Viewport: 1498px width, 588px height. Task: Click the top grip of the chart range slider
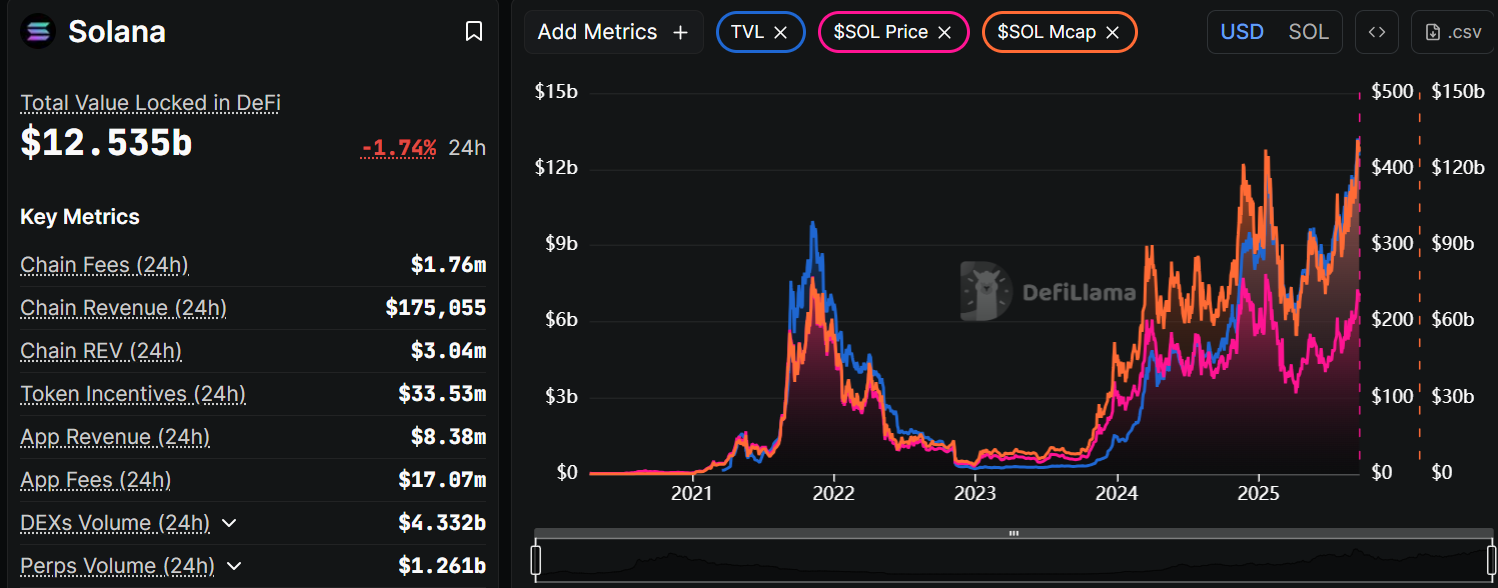coord(1013,533)
